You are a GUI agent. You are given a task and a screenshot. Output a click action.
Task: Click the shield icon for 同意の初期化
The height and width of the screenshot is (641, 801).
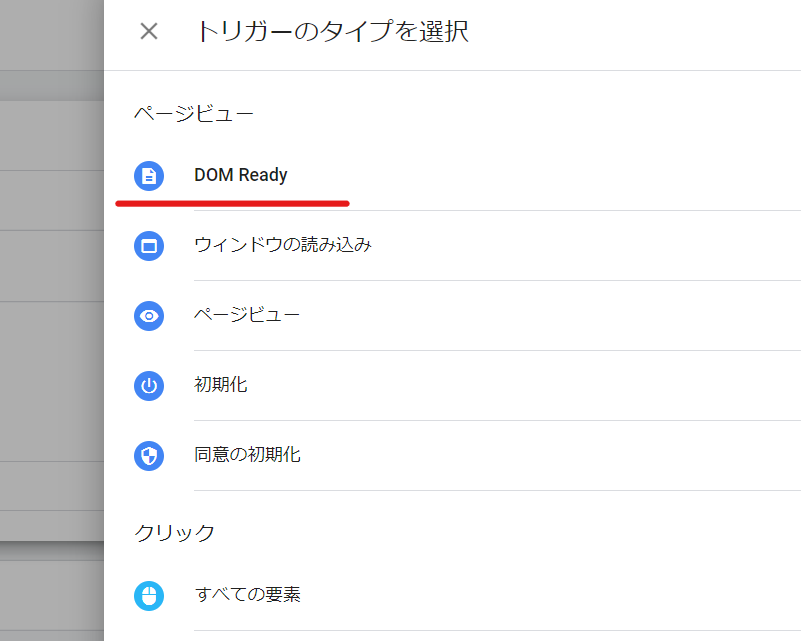(149, 456)
